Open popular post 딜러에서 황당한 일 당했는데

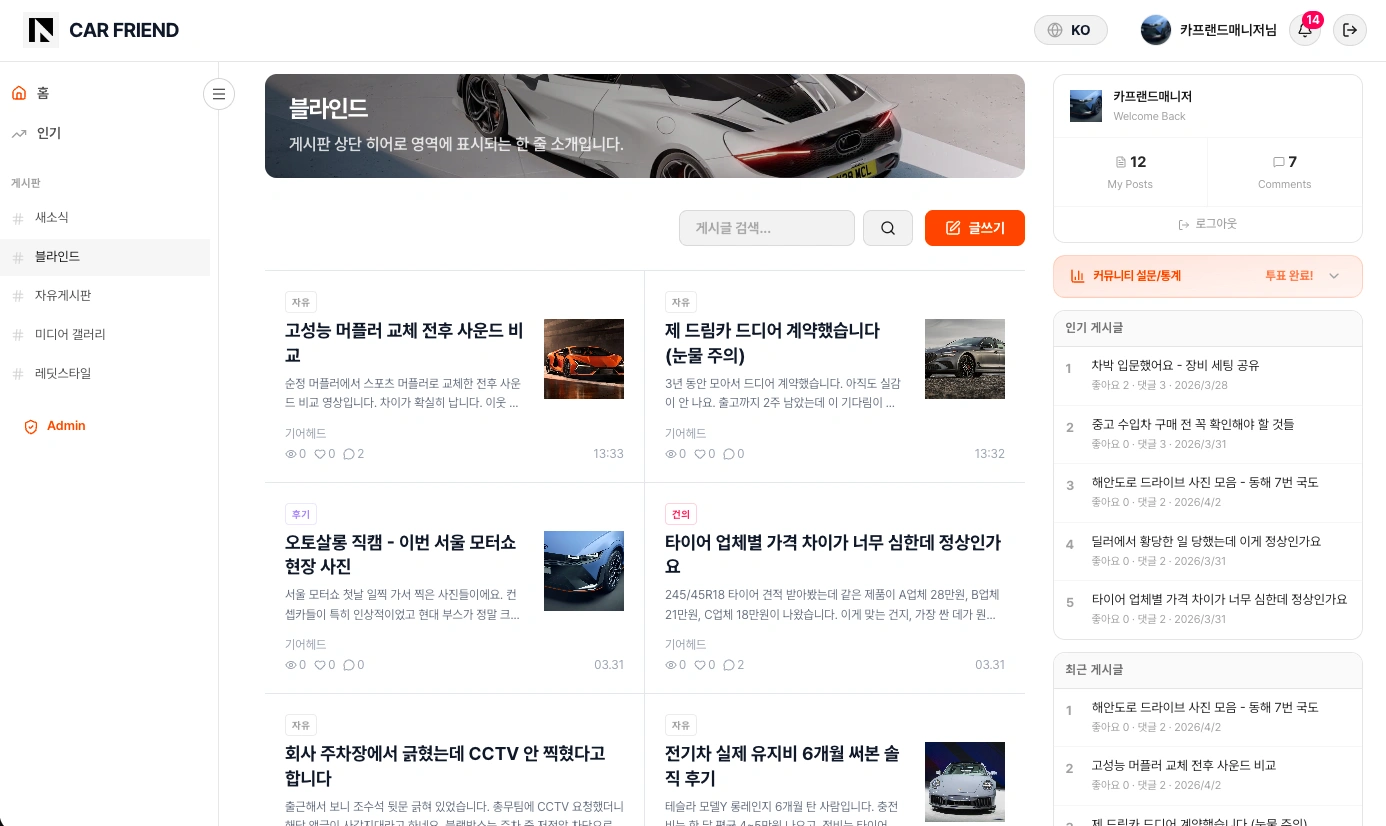coord(1206,541)
